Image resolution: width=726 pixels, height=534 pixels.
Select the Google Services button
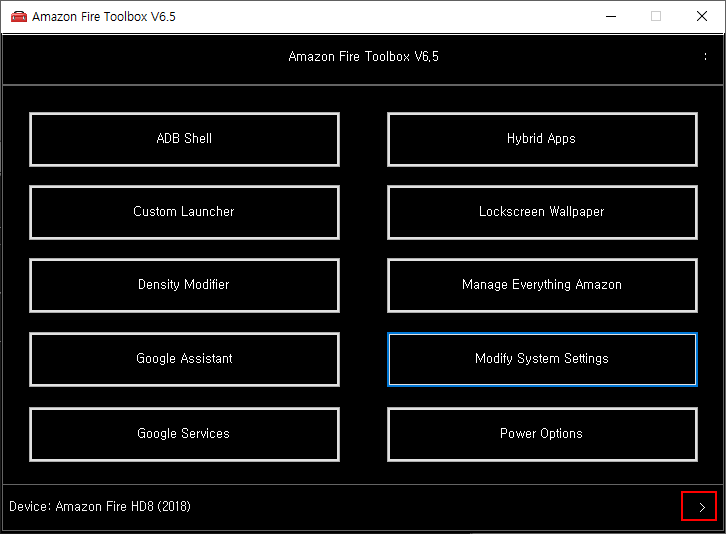tap(184, 434)
